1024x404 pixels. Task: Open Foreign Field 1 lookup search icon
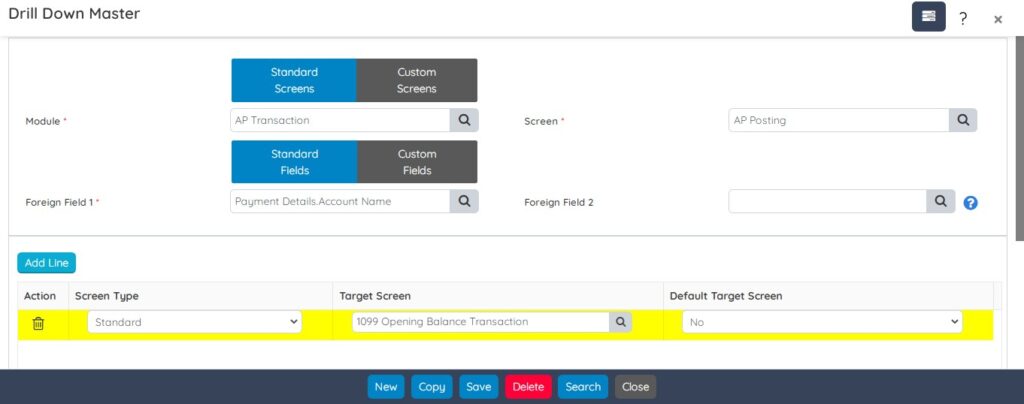[x=464, y=201]
